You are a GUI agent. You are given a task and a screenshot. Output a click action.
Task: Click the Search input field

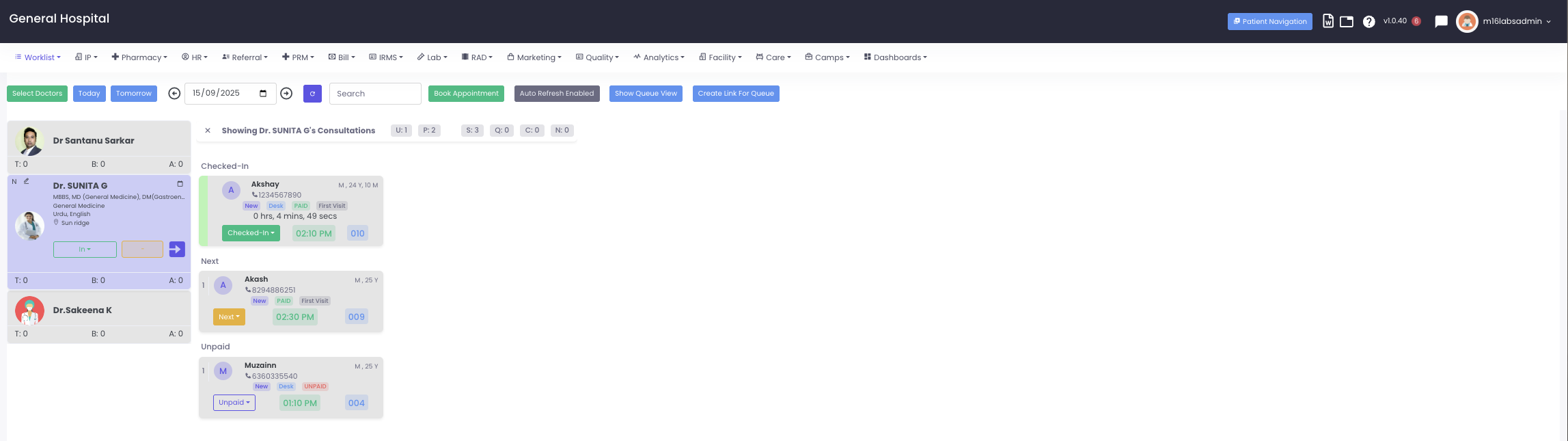[x=375, y=94]
